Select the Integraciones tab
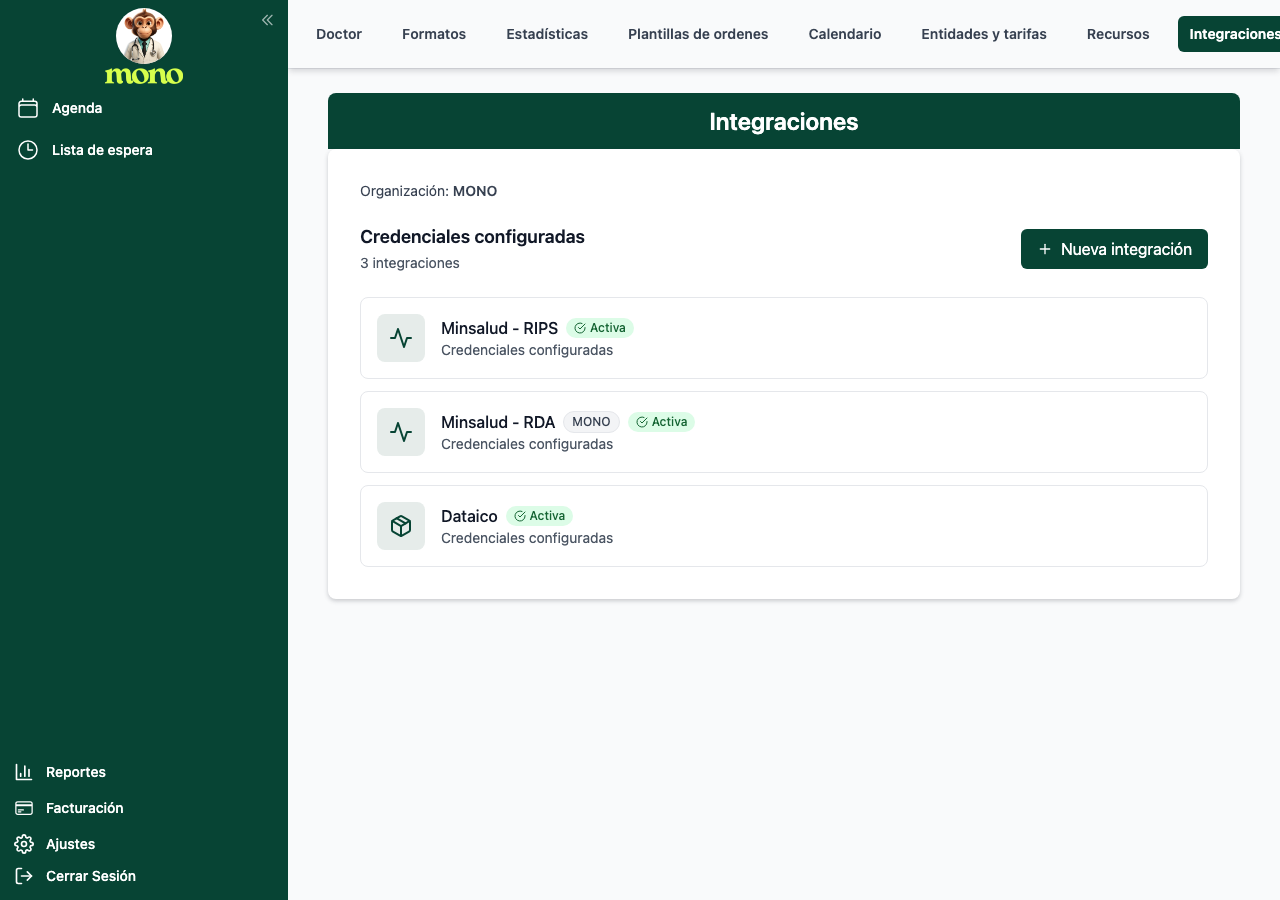Screen dimensions: 1280x900 [1229, 34]
